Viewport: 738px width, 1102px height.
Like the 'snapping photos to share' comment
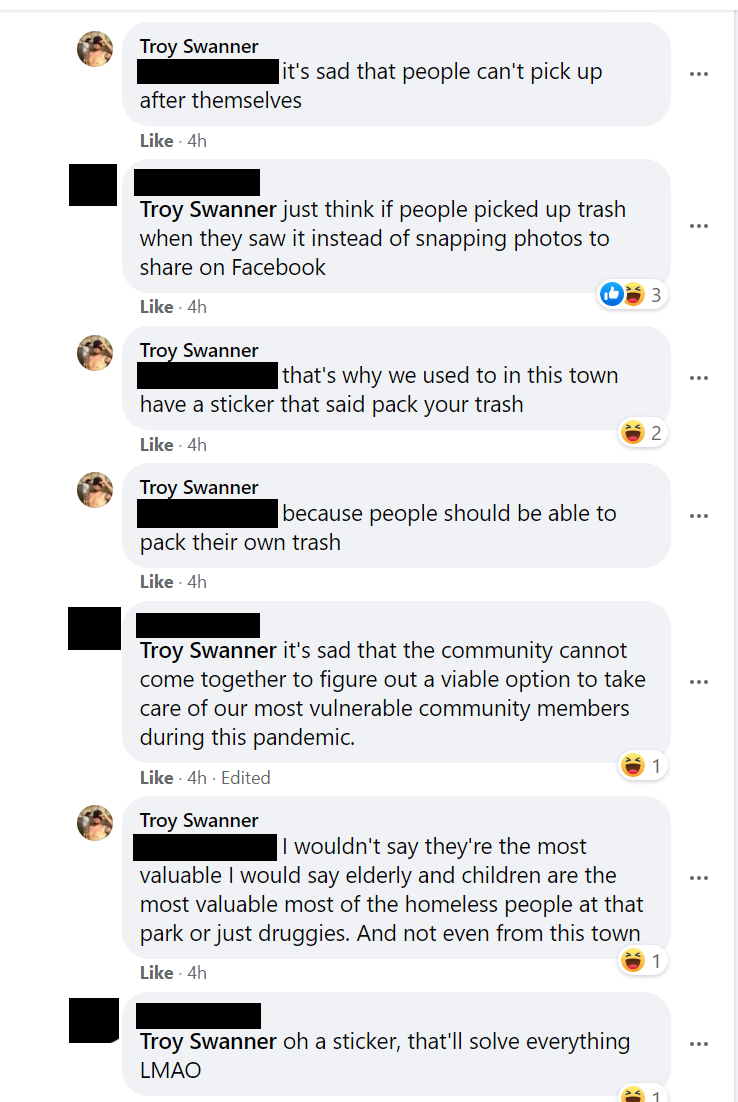pyautogui.click(x=156, y=307)
